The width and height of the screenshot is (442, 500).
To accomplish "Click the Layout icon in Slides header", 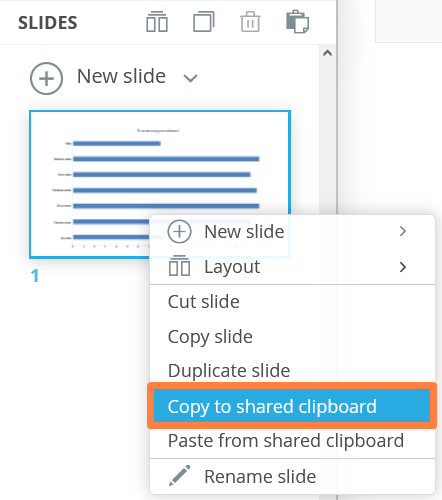I will tap(157, 22).
